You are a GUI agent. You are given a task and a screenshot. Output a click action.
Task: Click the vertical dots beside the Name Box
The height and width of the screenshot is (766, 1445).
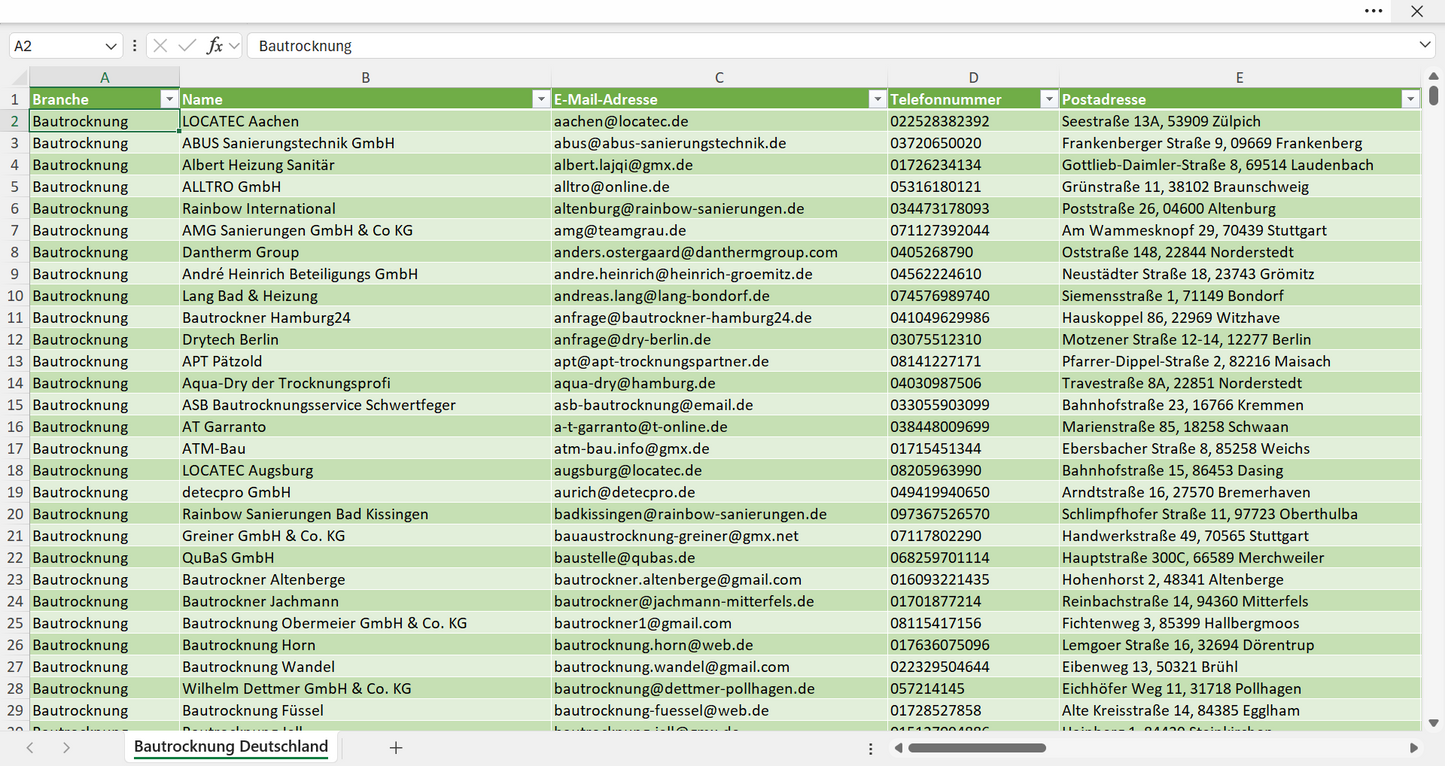pyautogui.click(x=135, y=46)
